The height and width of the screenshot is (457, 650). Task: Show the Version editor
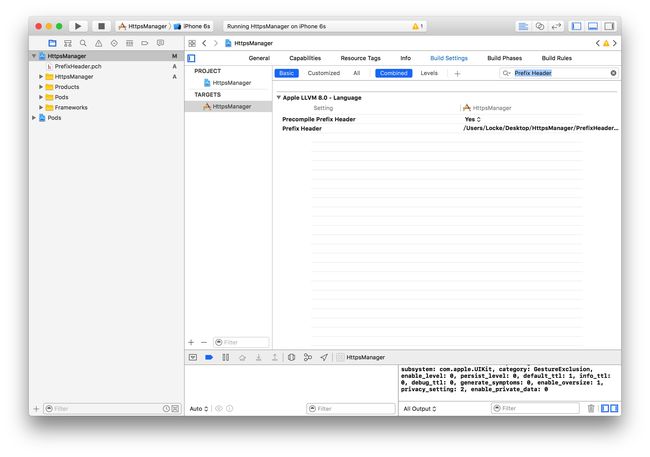[556, 26]
